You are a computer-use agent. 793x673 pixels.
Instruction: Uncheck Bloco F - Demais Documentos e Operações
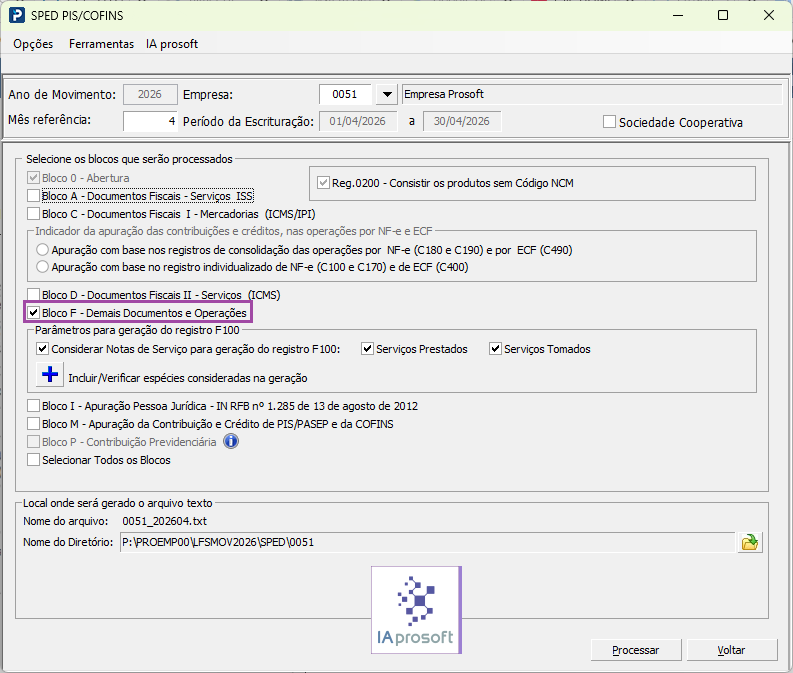pyautogui.click(x=34, y=313)
